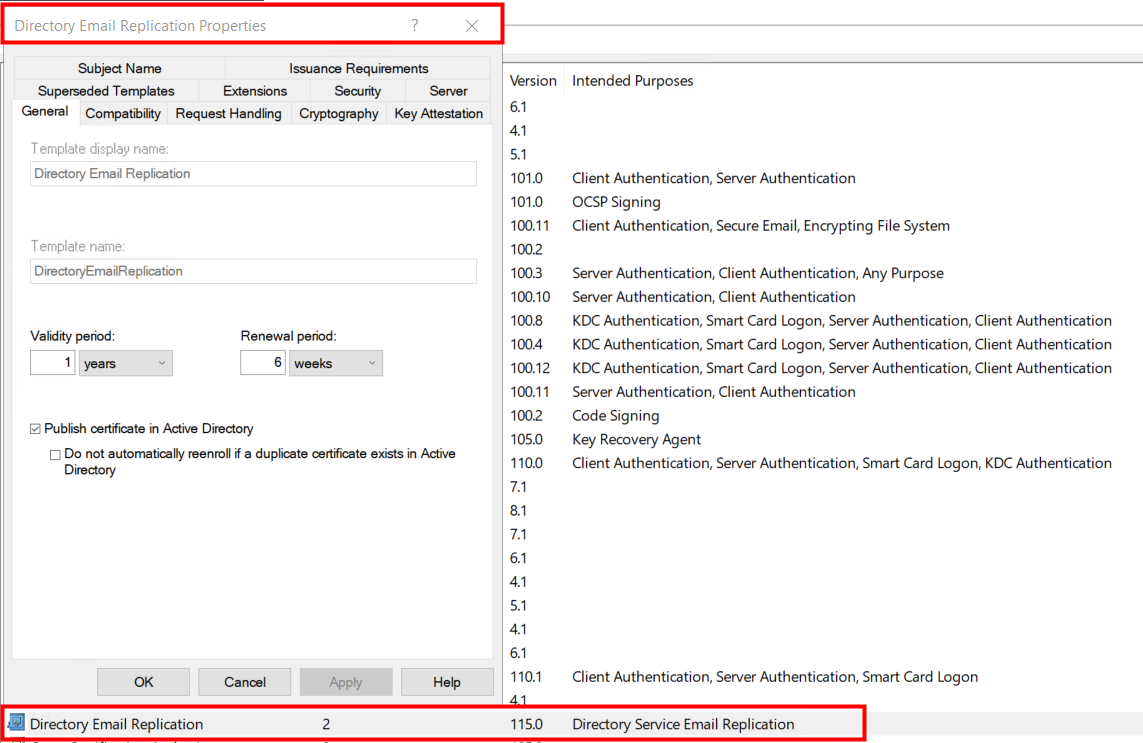Click the Directory Email Replication list row name
This screenshot has width=1143, height=743.
pos(117,724)
